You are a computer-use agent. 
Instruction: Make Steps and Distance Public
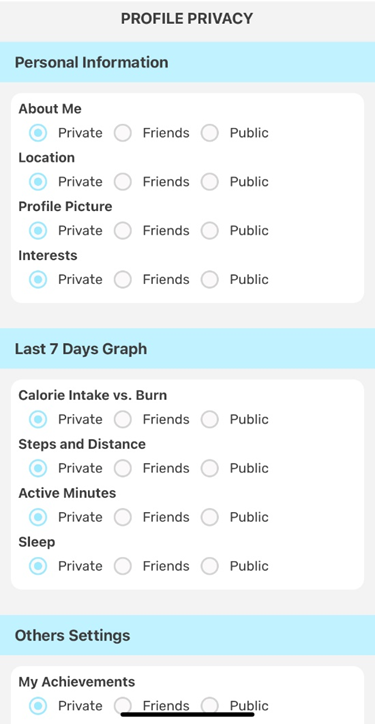(210, 469)
